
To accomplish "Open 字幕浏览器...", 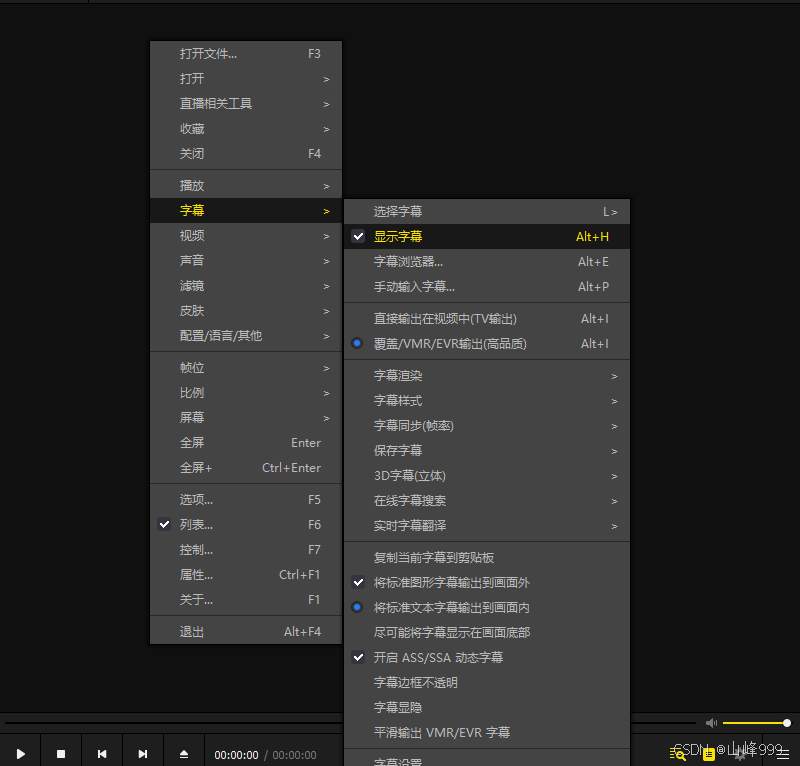I will pos(487,261).
